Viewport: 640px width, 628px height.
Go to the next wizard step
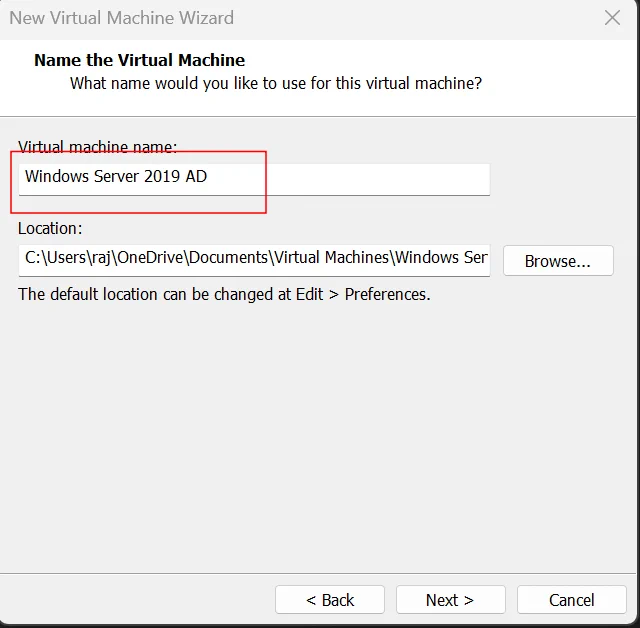[x=450, y=599]
